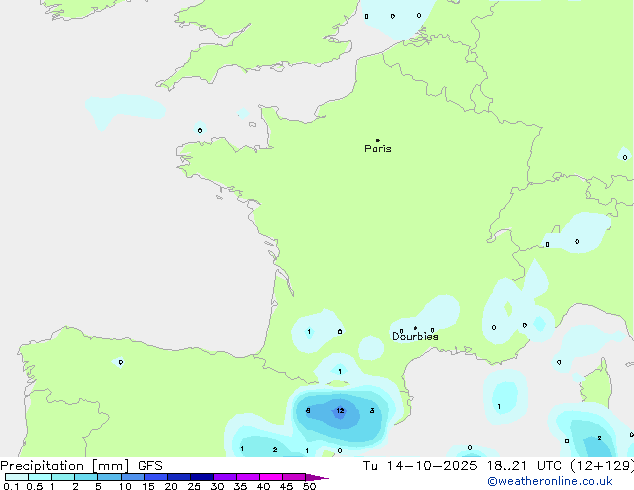The width and height of the screenshot is (634, 490).
Task: Select the 0.5–1 mm legend swatch
Action: point(40,477)
